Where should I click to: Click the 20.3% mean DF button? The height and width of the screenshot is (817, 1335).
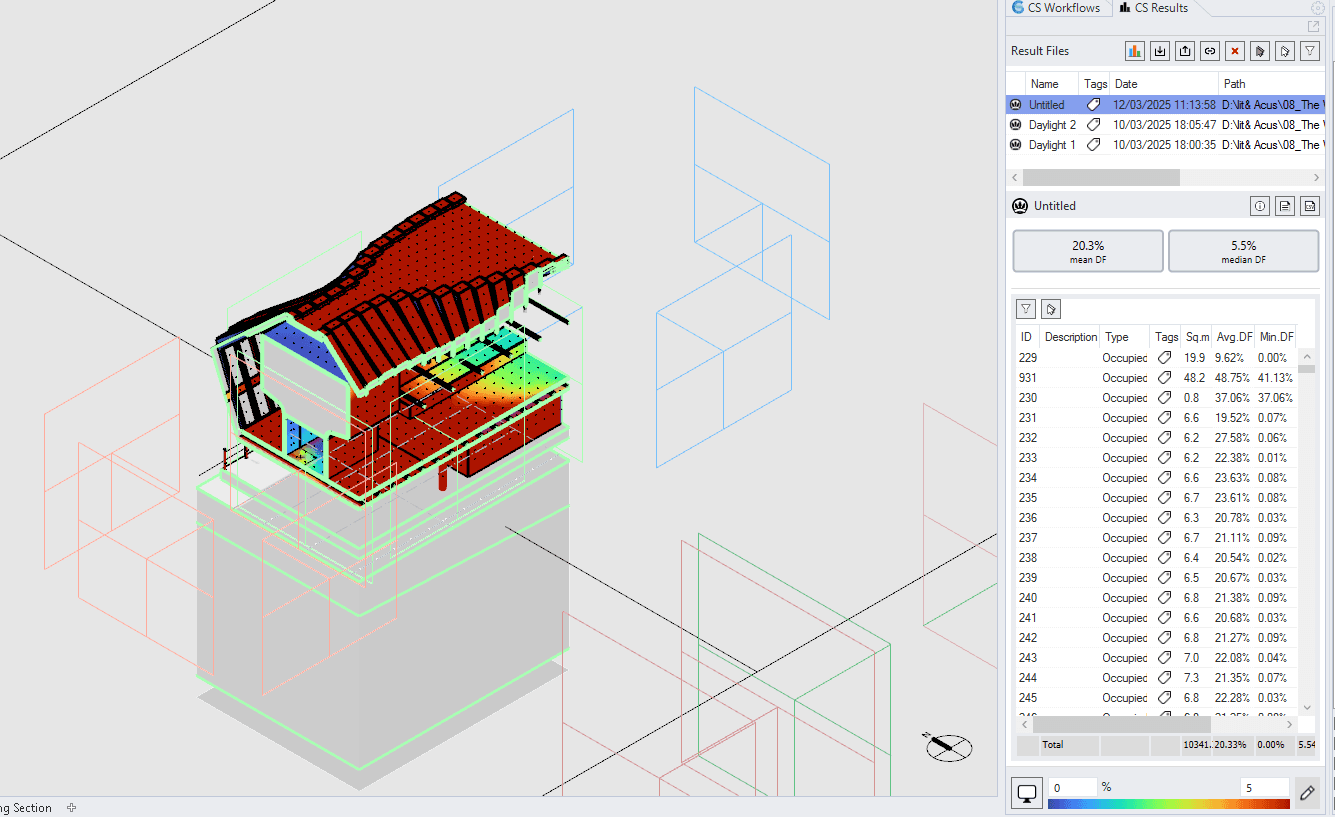1087,251
